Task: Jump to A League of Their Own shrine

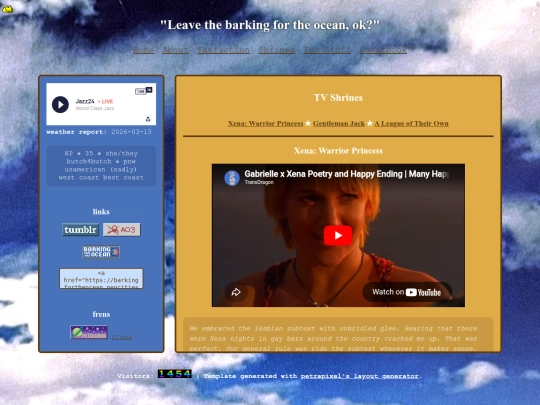Action: [x=412, y=123]
